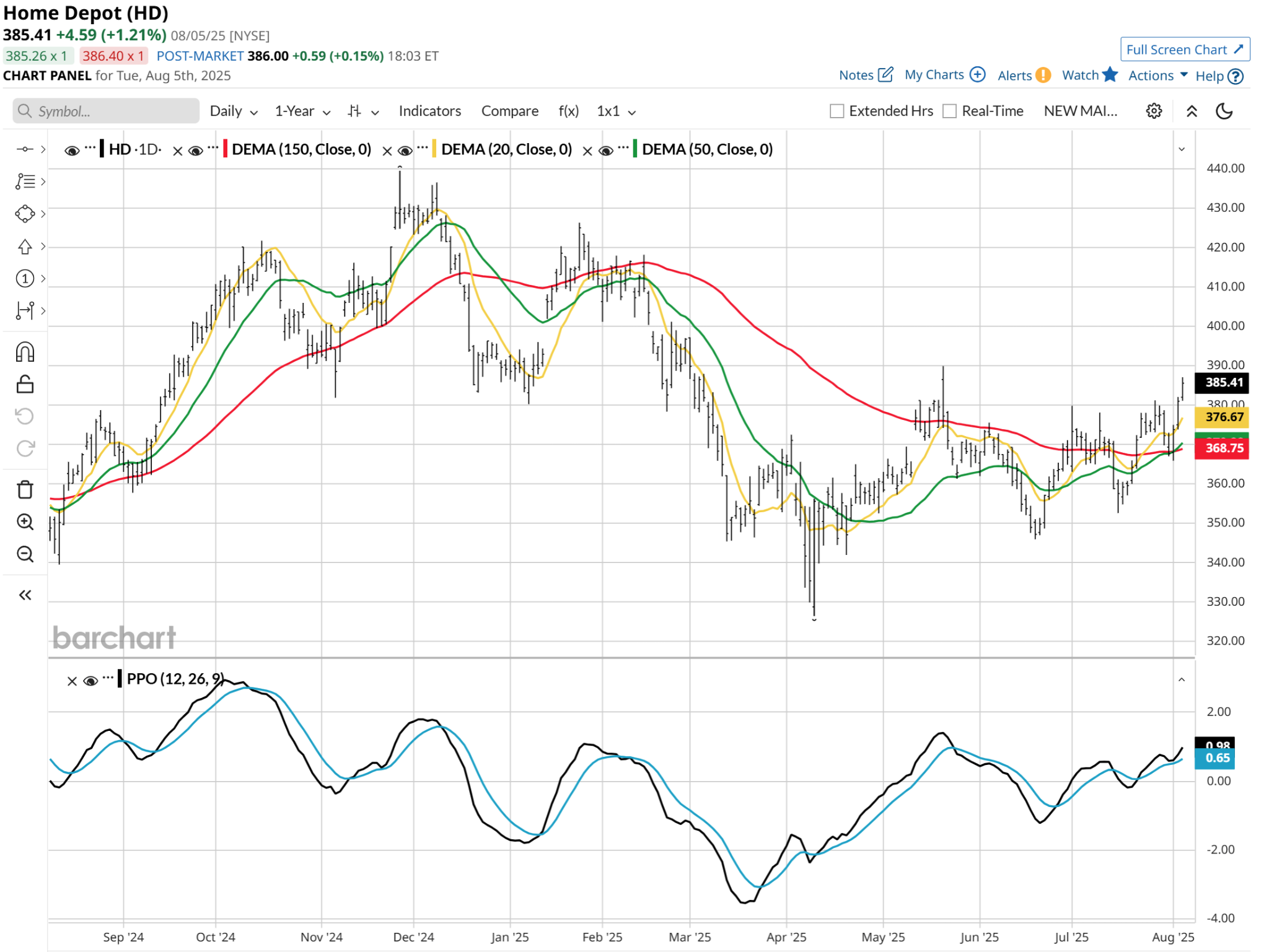Expand the Actions dropdown
1269x952 pixels.
point(1158,76)
